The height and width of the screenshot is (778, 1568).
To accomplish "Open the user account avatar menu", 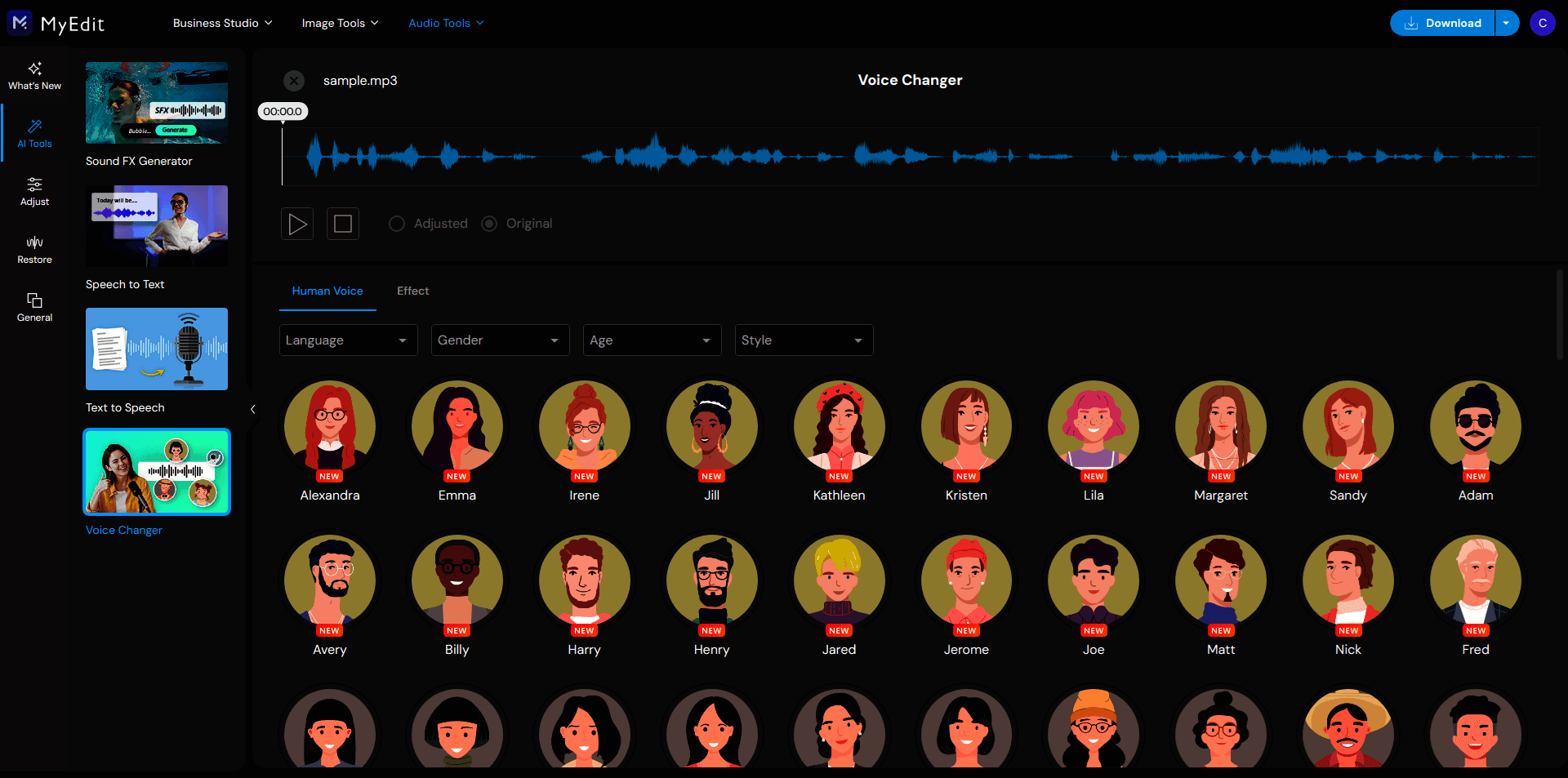I will [1543, 23].
